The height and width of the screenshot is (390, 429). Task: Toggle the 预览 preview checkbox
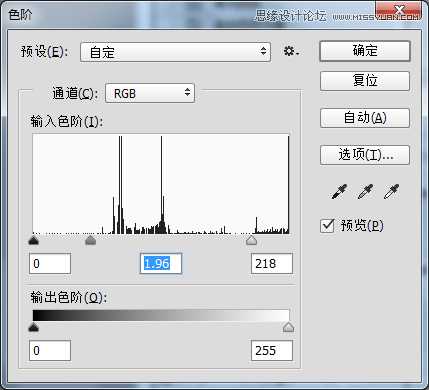pyautogui.click(x=327, y=226)
